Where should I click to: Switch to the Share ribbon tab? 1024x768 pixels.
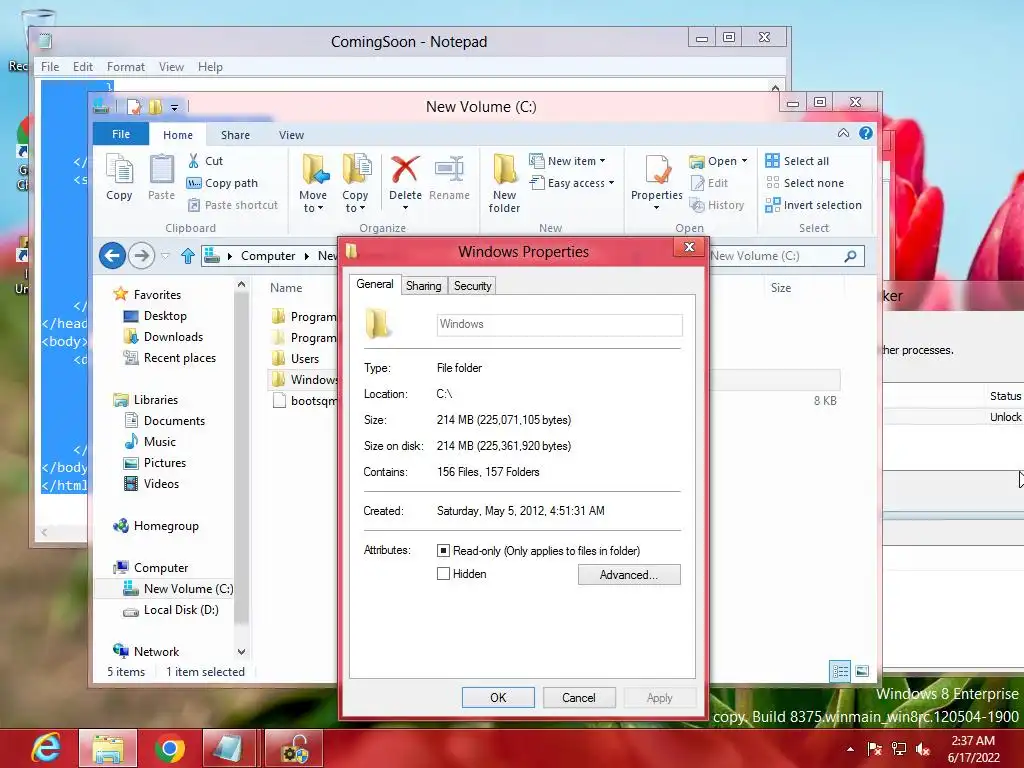[235, 135]
